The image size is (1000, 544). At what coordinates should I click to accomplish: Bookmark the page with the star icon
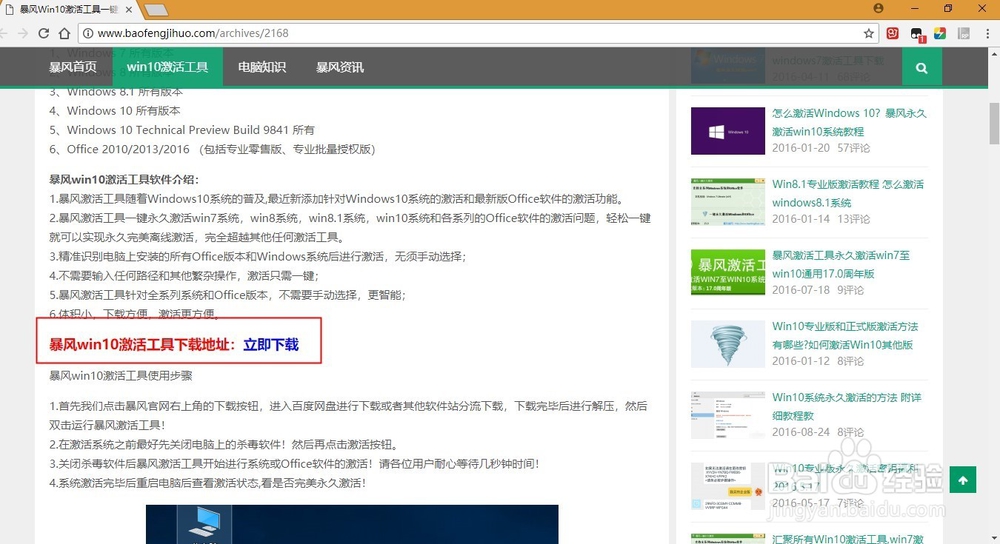pyautogui.click(x=869, y=33)
